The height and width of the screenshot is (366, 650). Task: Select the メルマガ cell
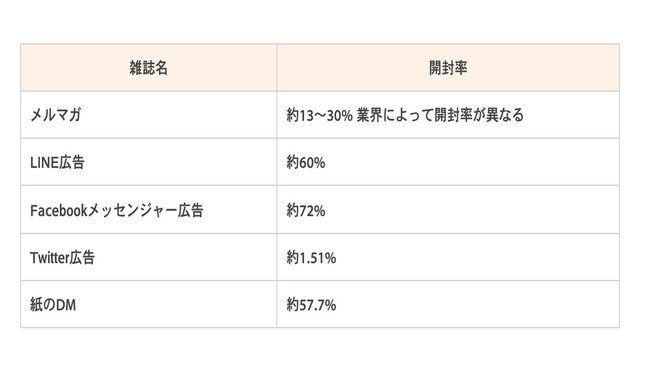148,115
